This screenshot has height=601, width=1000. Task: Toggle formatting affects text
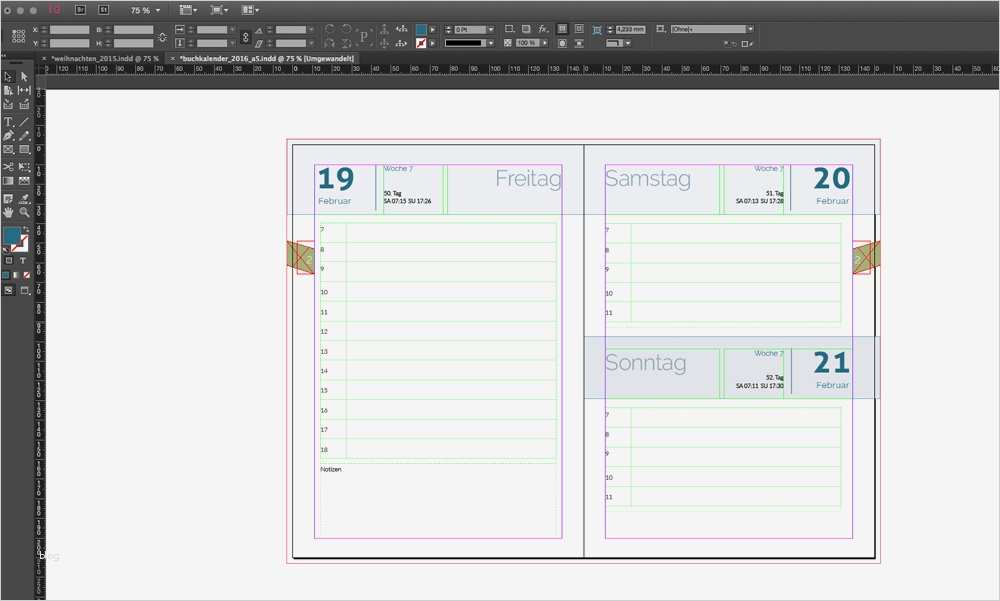point(23,260)
